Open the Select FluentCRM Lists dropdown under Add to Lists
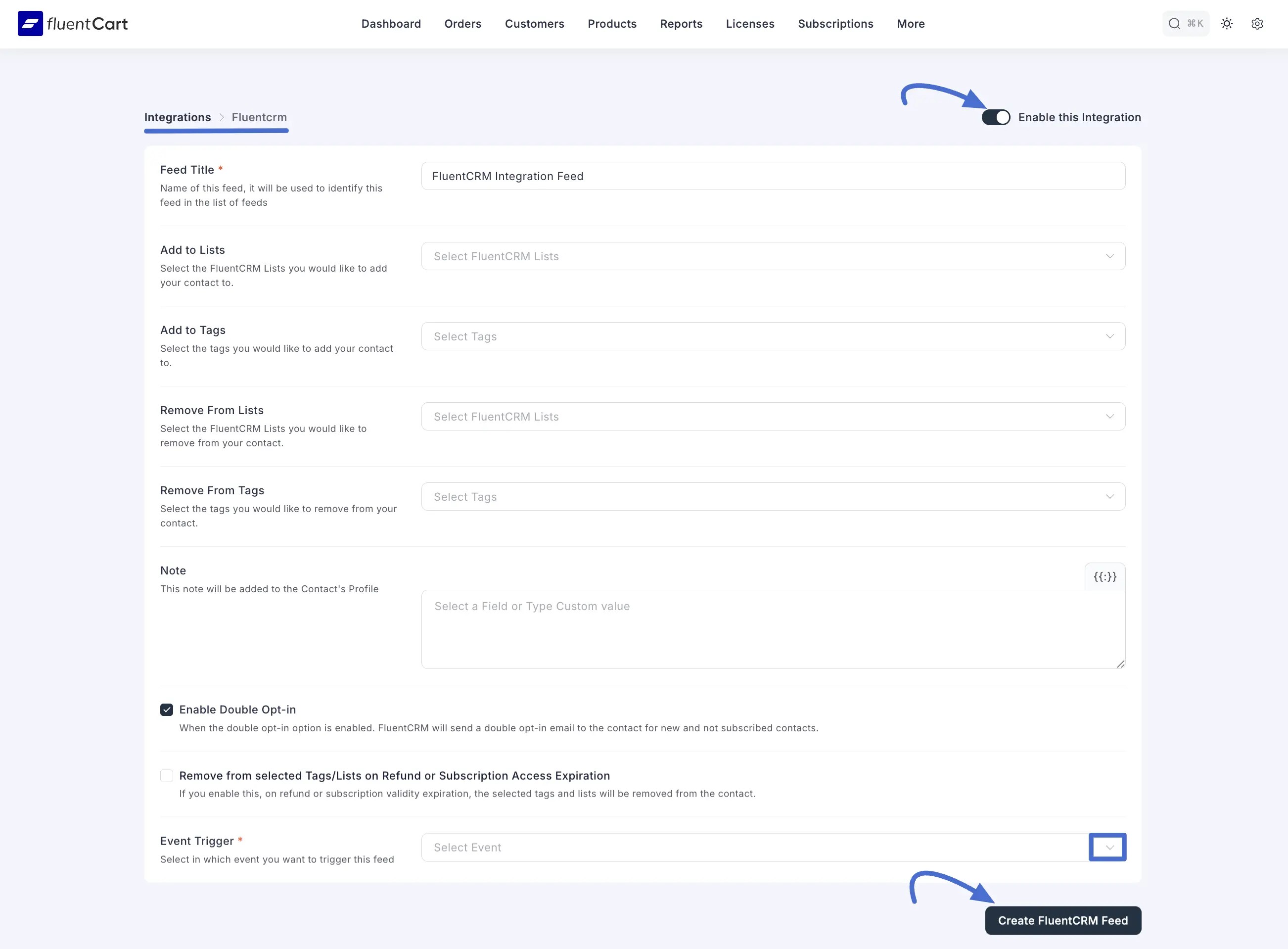Image resolution: width=1288 pixels, height=949 pixels. (772, 256)
